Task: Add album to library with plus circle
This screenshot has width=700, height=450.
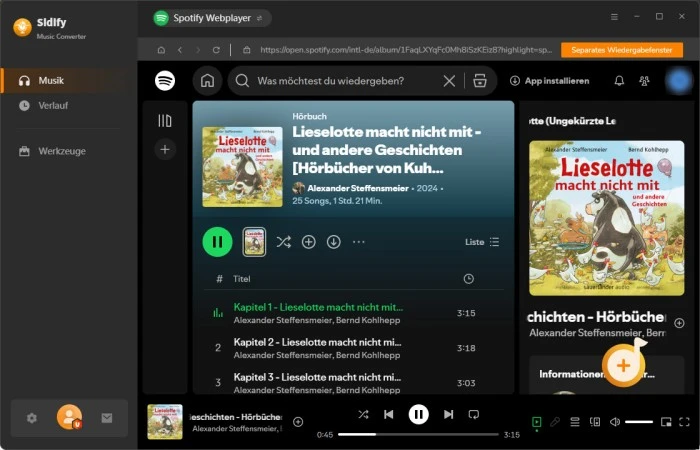Action: coord(308,242)
